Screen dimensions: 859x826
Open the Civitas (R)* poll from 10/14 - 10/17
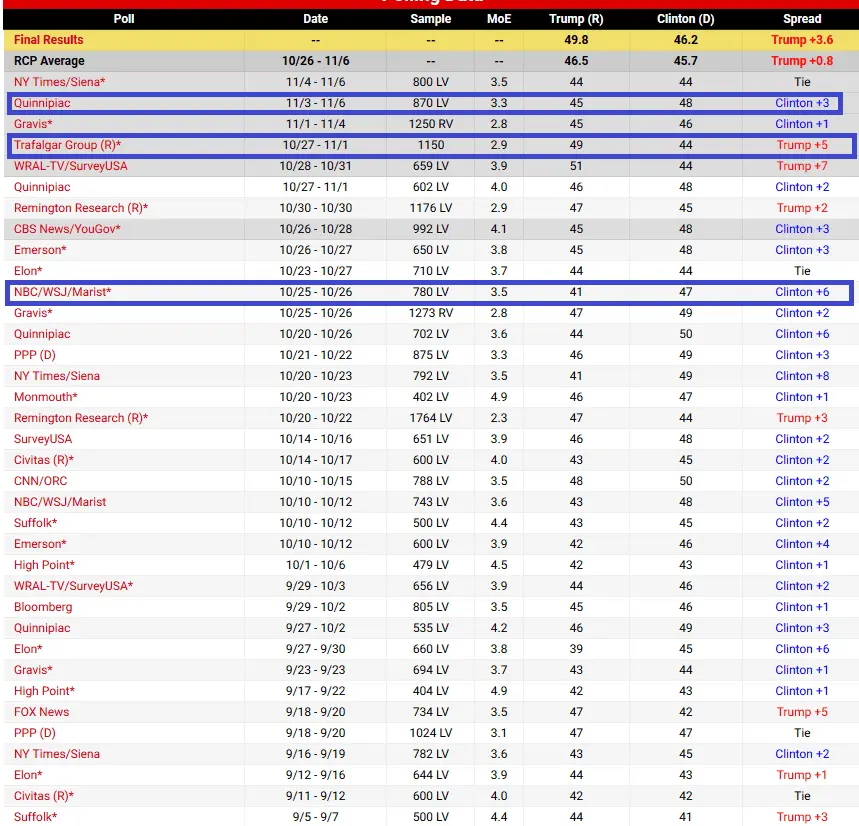pos(44,460)
